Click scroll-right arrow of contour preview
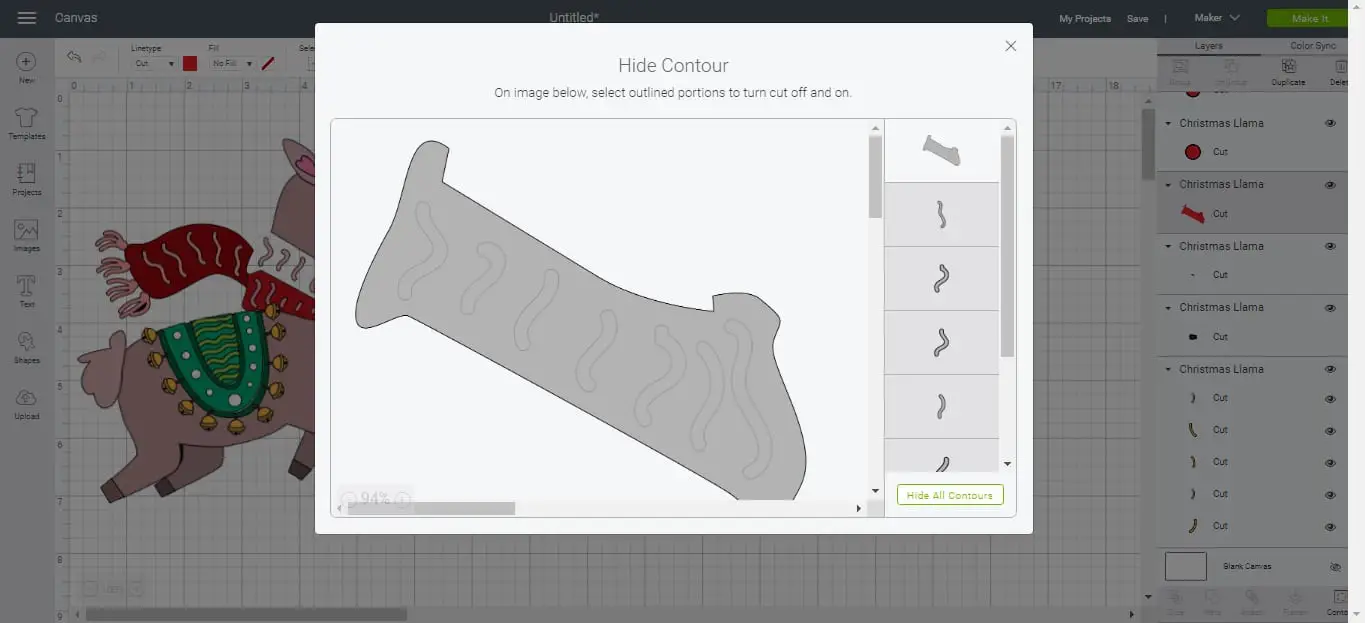1365x623 pixels. click(858, 509)
